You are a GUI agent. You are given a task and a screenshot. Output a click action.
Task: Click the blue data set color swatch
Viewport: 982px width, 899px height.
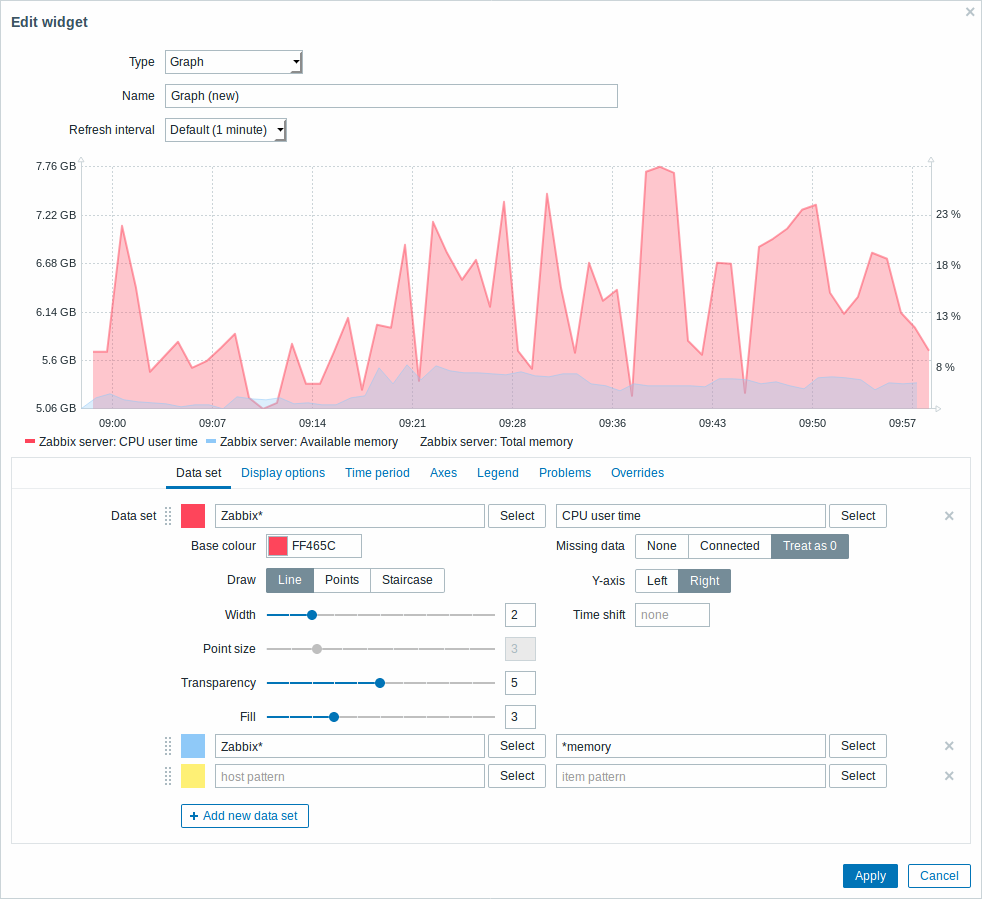point(193,746)
